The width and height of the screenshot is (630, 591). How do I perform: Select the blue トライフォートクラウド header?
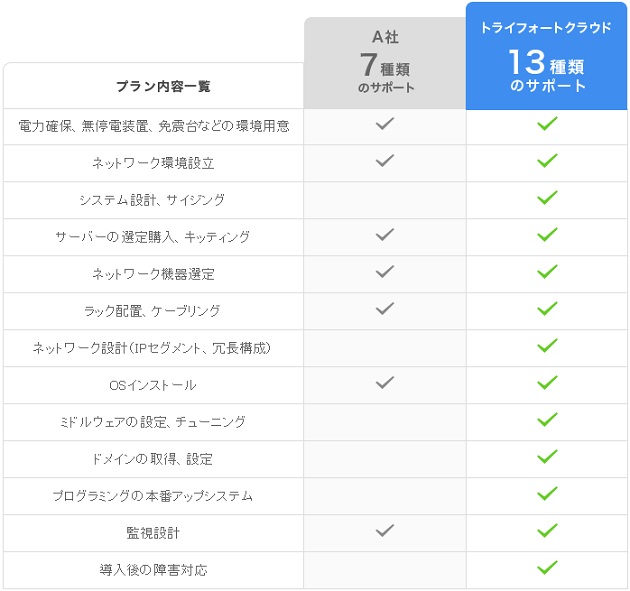pyautogui.click(x=546, y=55)
